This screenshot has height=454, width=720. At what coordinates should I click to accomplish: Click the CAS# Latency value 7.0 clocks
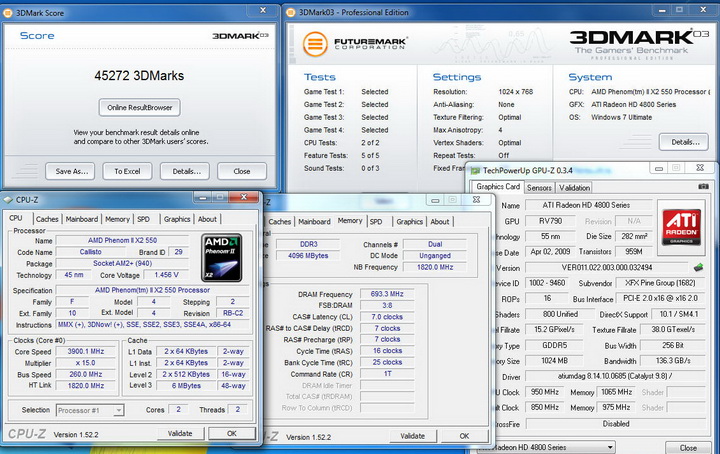(387, 317)
